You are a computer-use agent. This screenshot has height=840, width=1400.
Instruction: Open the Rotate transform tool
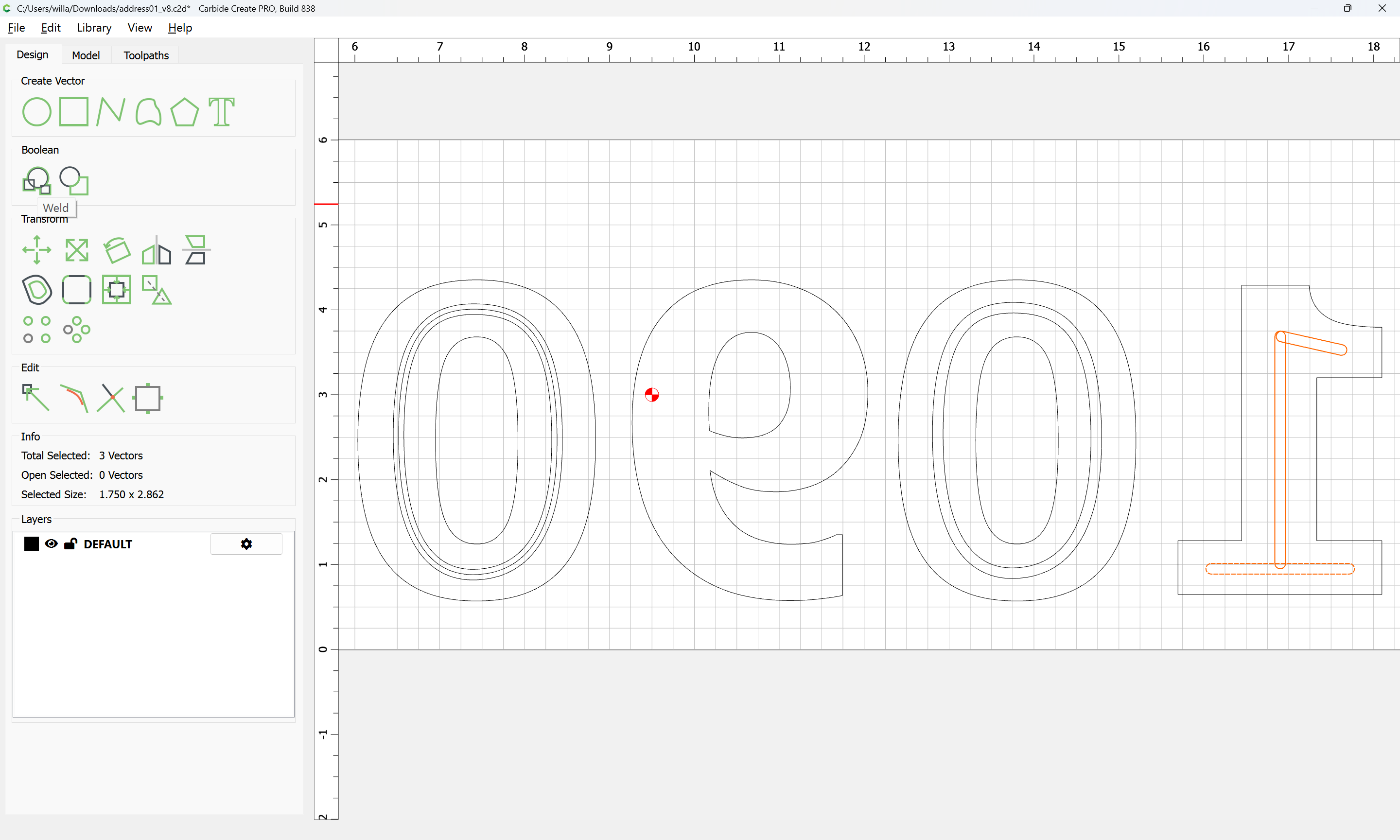[x=117, y=250]
